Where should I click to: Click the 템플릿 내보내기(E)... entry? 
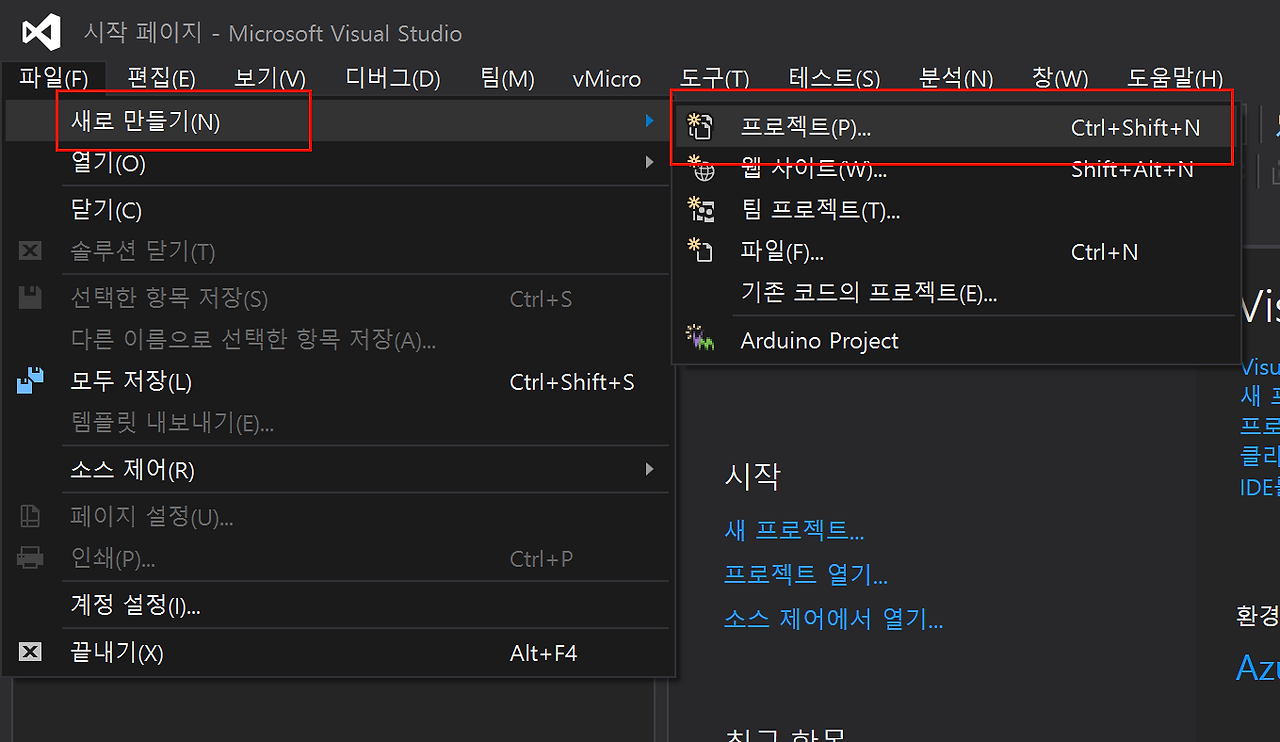point(338,422)
